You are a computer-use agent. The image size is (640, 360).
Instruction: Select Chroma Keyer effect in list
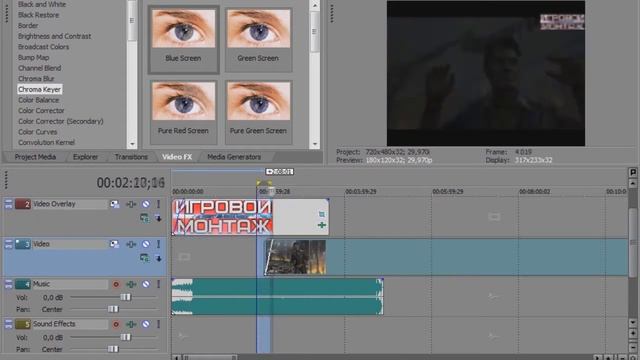[40, 89]
